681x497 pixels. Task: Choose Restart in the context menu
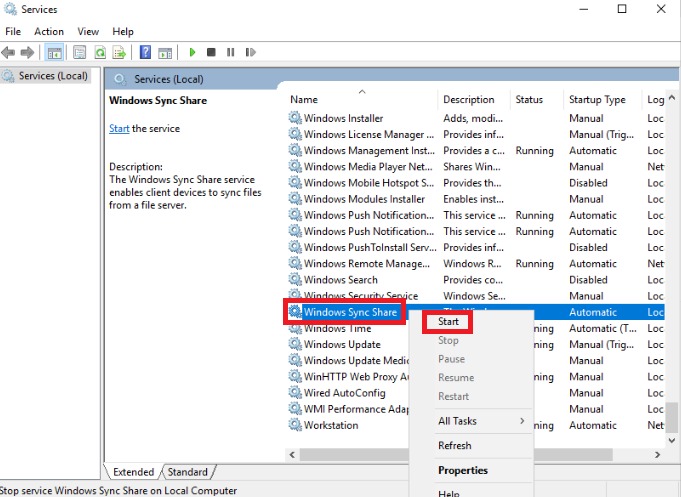(x=453, y=396)
